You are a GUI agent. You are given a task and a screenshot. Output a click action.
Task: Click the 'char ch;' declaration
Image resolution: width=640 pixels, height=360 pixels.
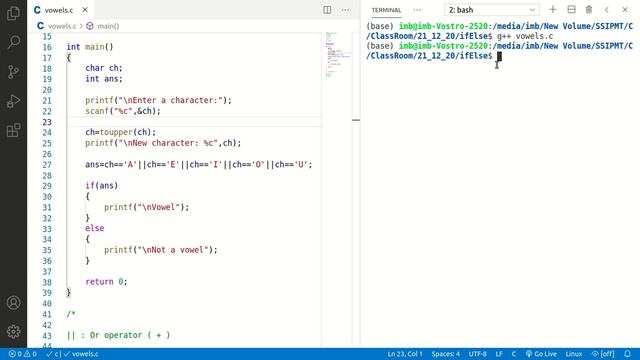pyautogui.click(x=104, y=68)
